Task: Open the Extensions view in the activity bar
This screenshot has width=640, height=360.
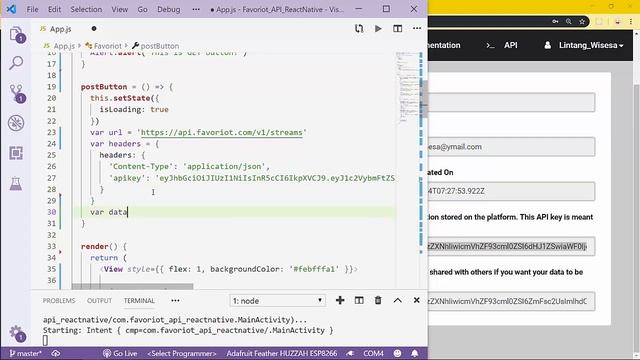Action: [16, 153]
